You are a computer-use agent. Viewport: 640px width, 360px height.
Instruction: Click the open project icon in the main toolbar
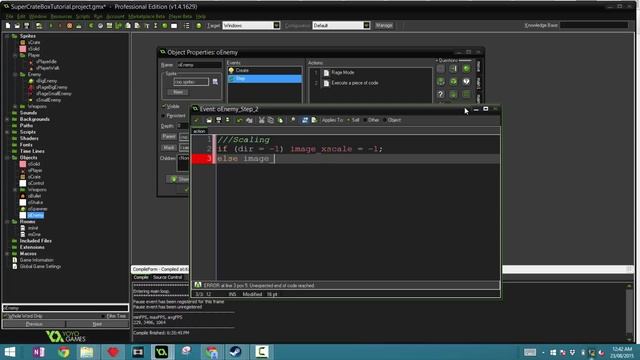pyautogui.click(x=17, y=26)
